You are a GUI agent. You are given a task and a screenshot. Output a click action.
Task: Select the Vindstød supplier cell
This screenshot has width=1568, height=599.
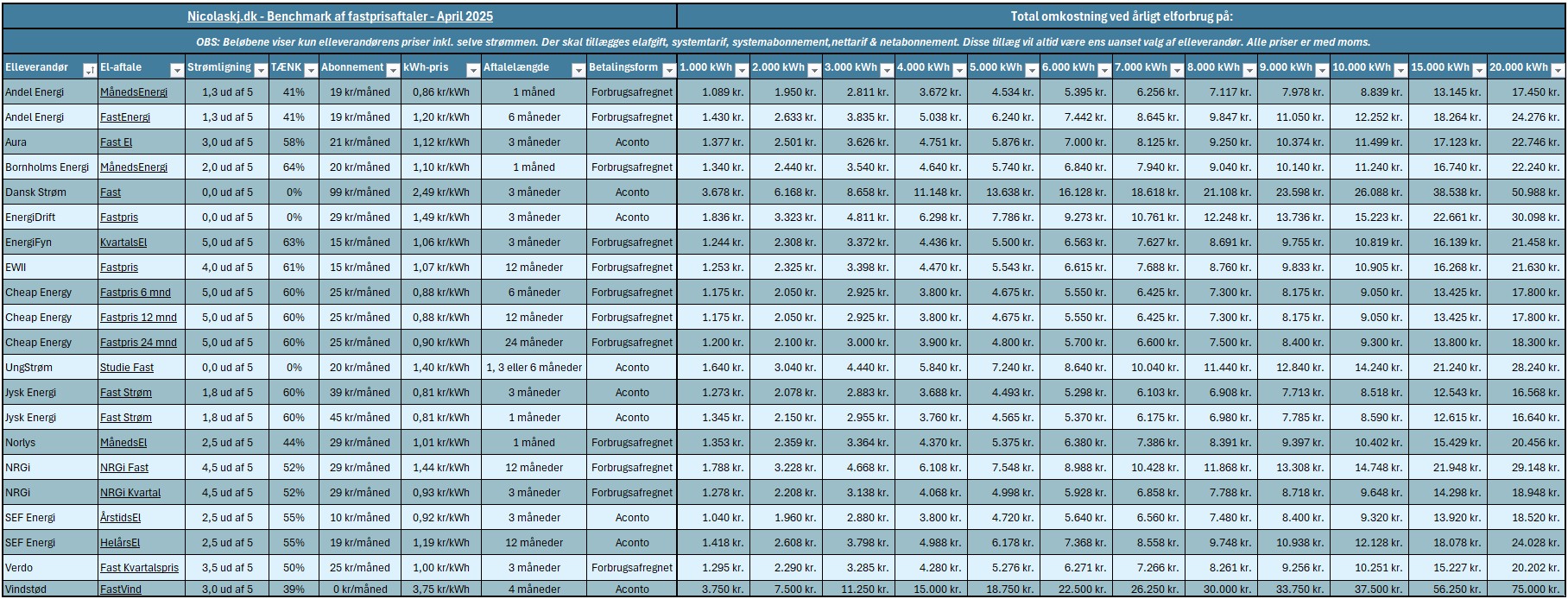[50, 590]
